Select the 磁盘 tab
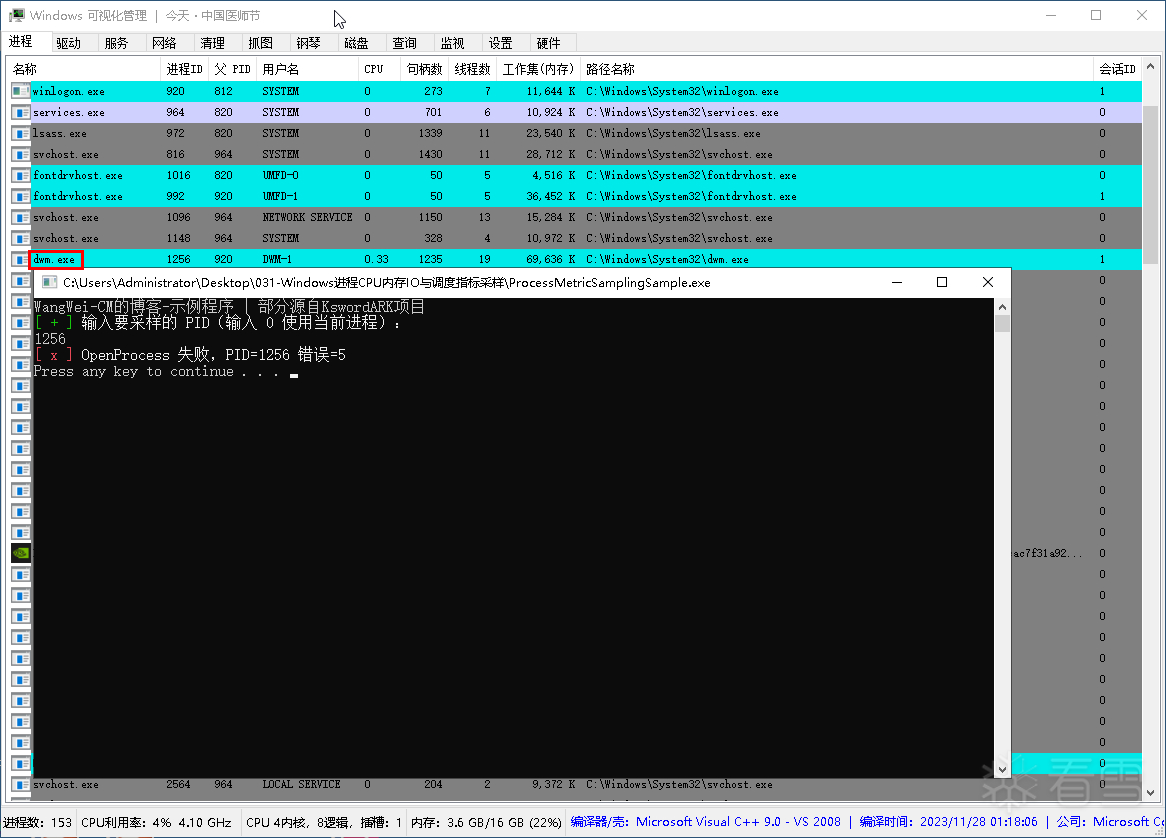The width and height of the screenshot is (1166, 838). pos(356,43)
